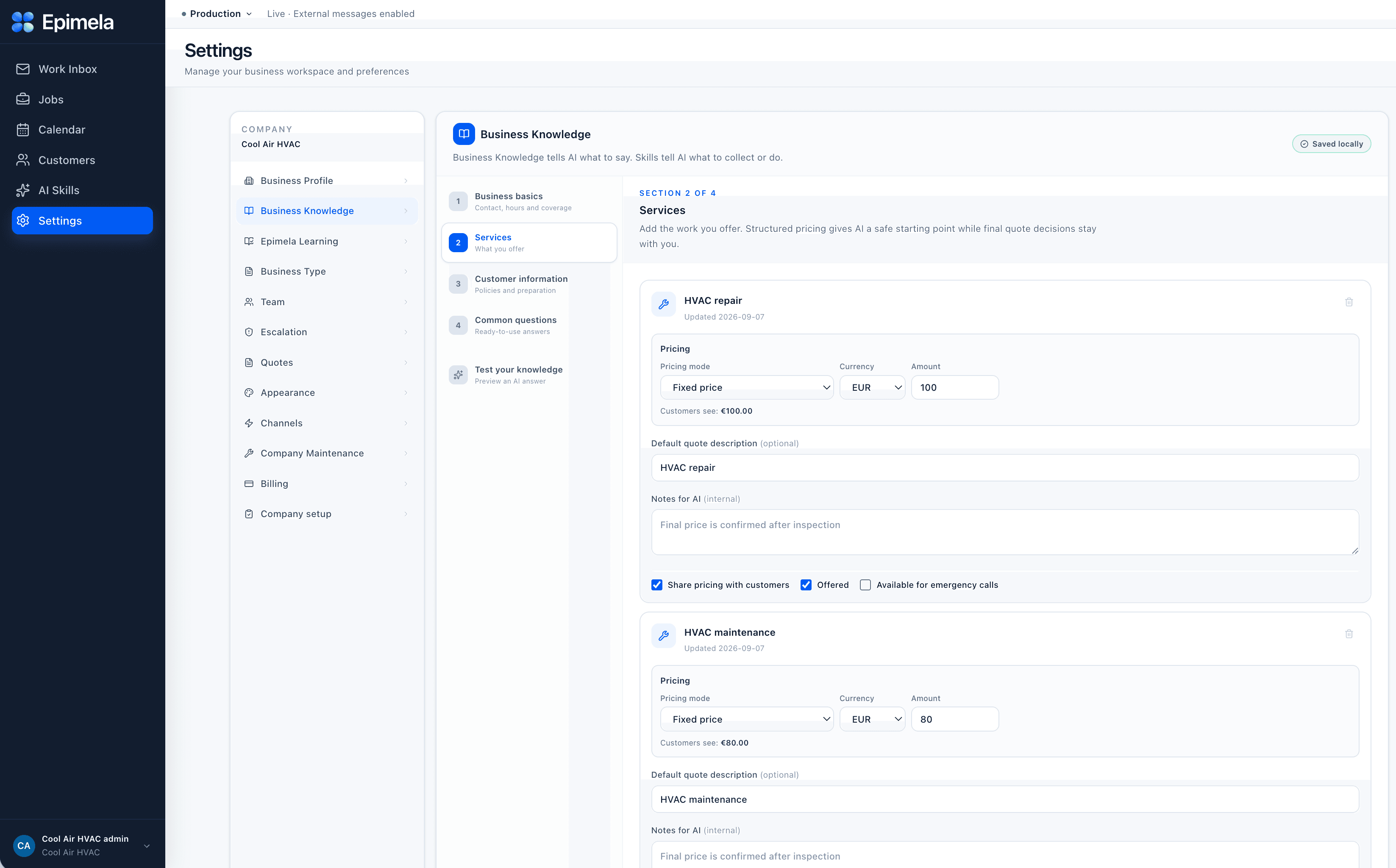The width and height of the screenshot is (1396, 868).
Task: Click the Settings gear icon
Action: [23, 220]
